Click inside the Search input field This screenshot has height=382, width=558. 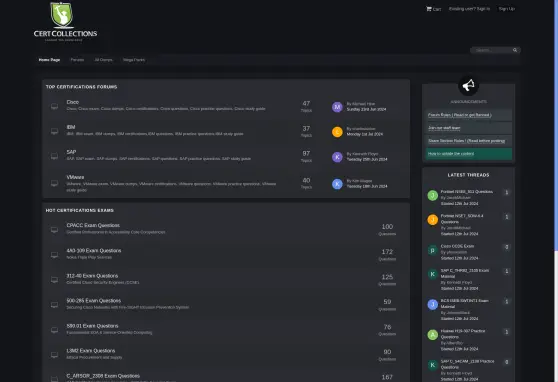(x=492, y=50)
